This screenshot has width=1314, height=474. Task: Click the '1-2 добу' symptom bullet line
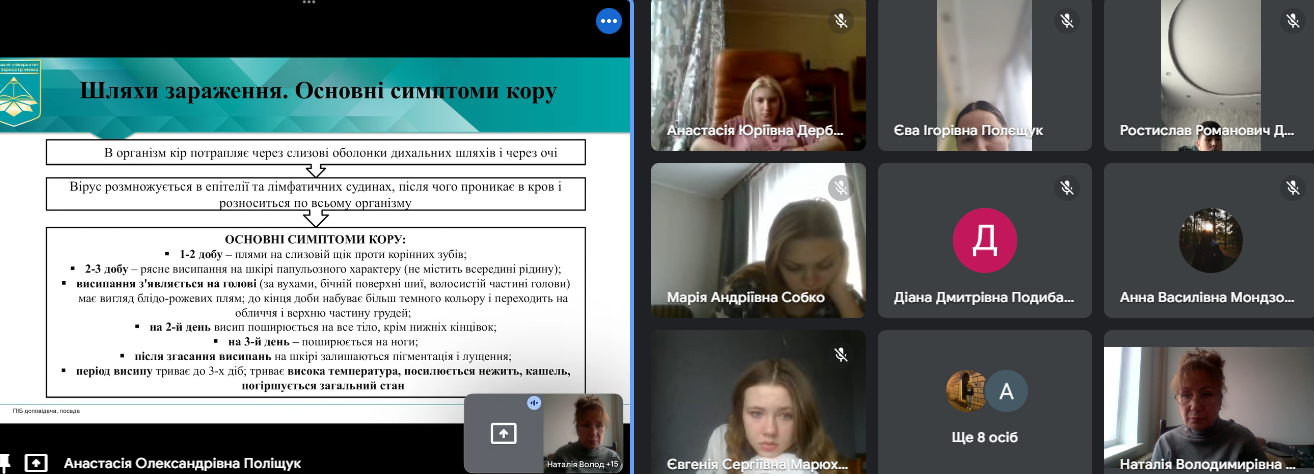tap(316, 254)
